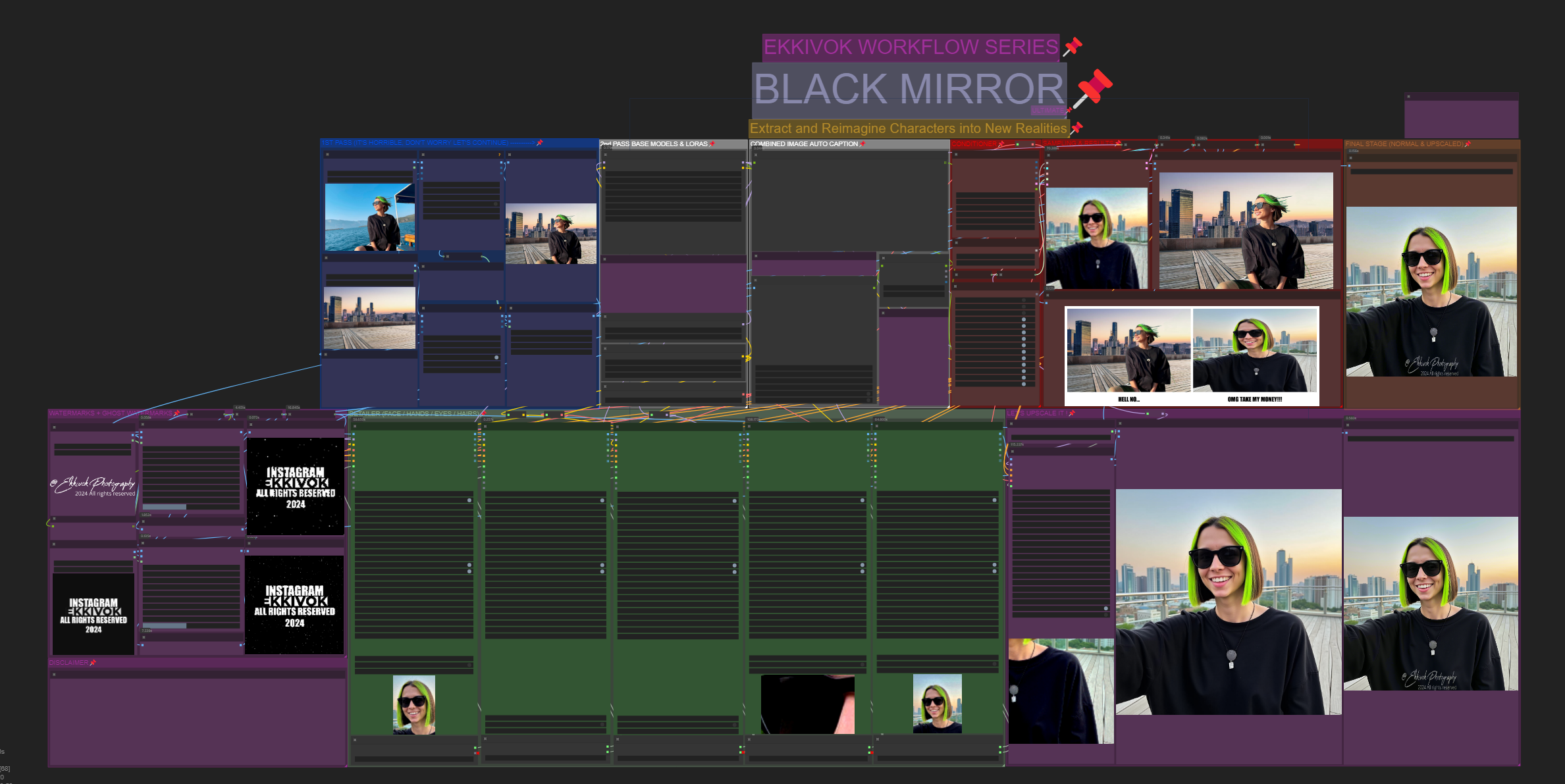This screenshot has height=784, width=1565.
Task: Click pin icon on FINAL STAGE group title
Action: pyautogui.click(x=1468, y=144)
